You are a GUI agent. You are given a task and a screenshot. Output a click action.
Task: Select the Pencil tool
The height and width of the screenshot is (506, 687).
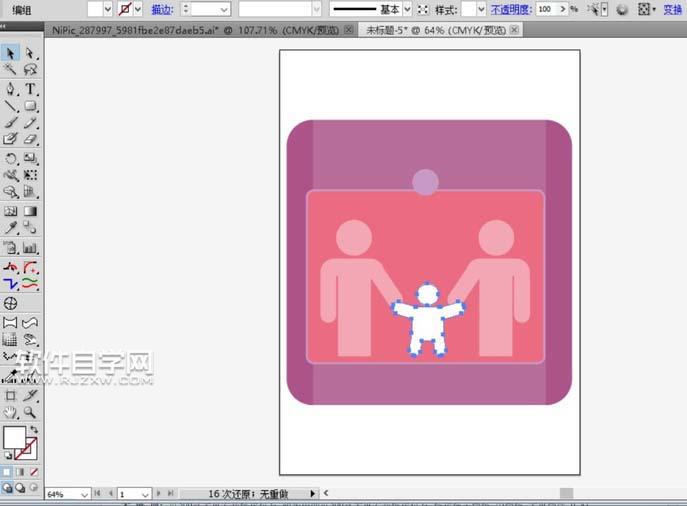click(x=30, y=123)
